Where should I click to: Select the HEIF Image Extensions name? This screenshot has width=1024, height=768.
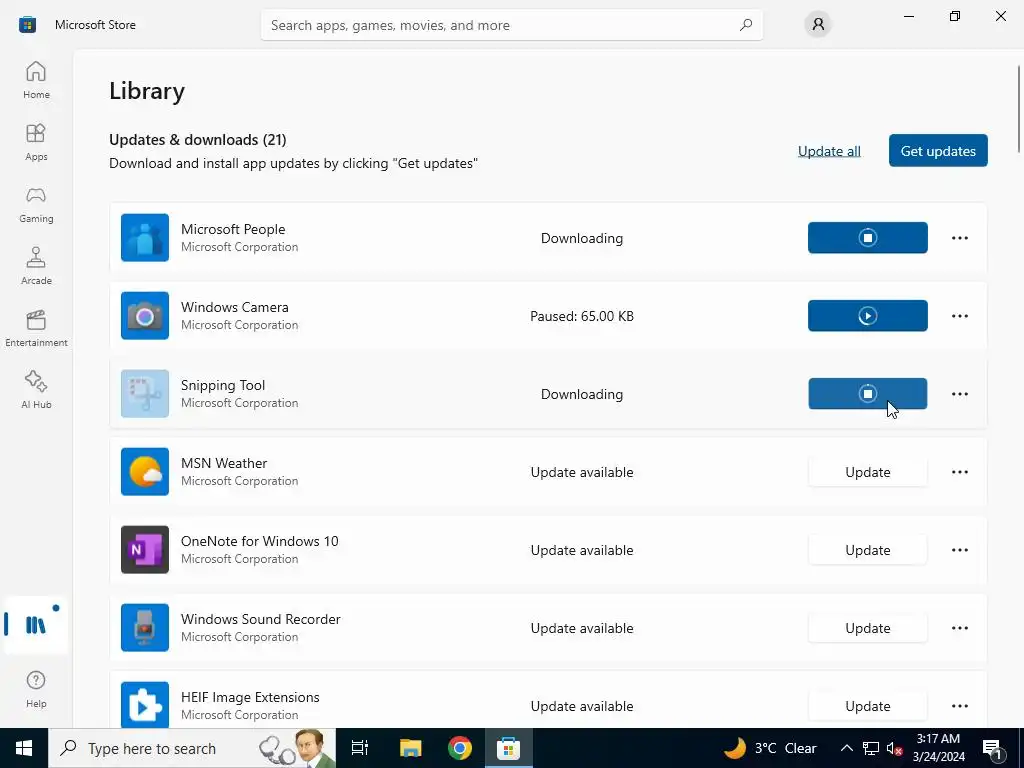(250, 697)
